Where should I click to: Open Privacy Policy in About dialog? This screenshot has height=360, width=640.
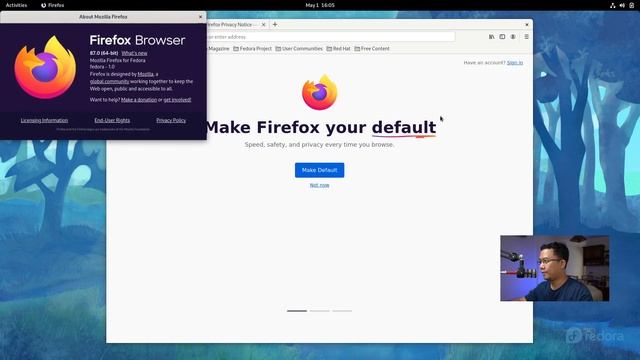click(171, 120)
